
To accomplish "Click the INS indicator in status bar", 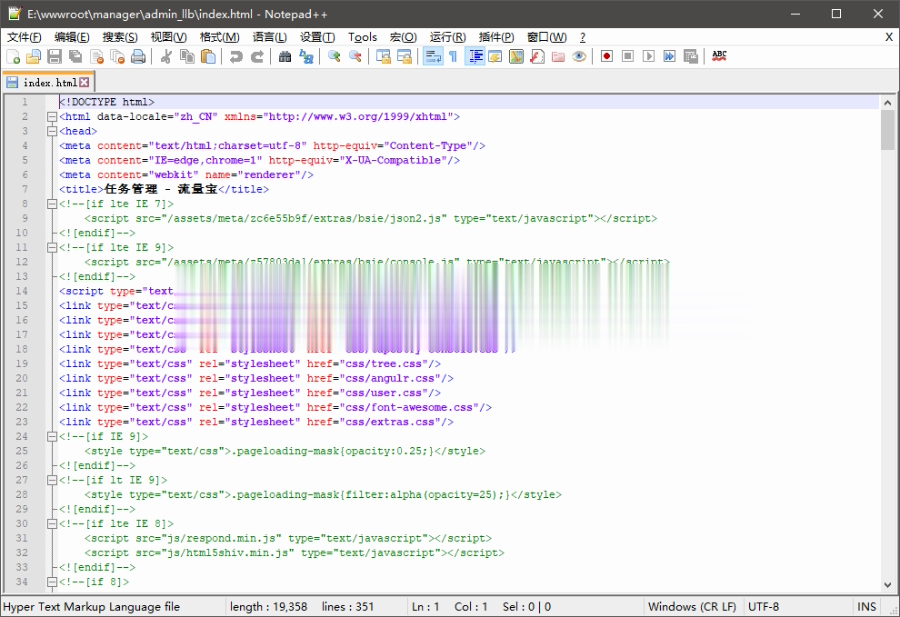I will (x=866, y=607).
